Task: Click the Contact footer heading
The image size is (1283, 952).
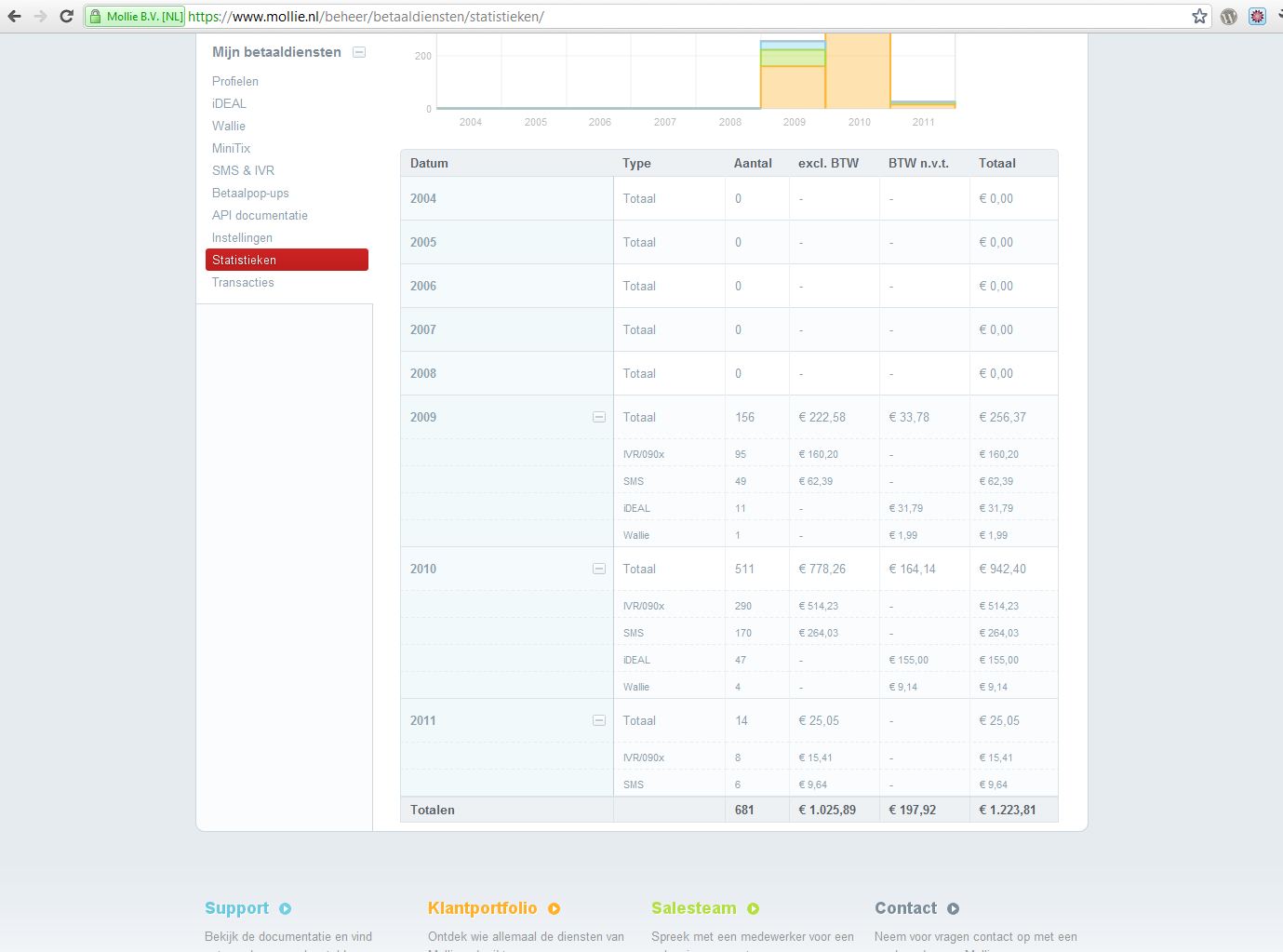Action: 905,908
